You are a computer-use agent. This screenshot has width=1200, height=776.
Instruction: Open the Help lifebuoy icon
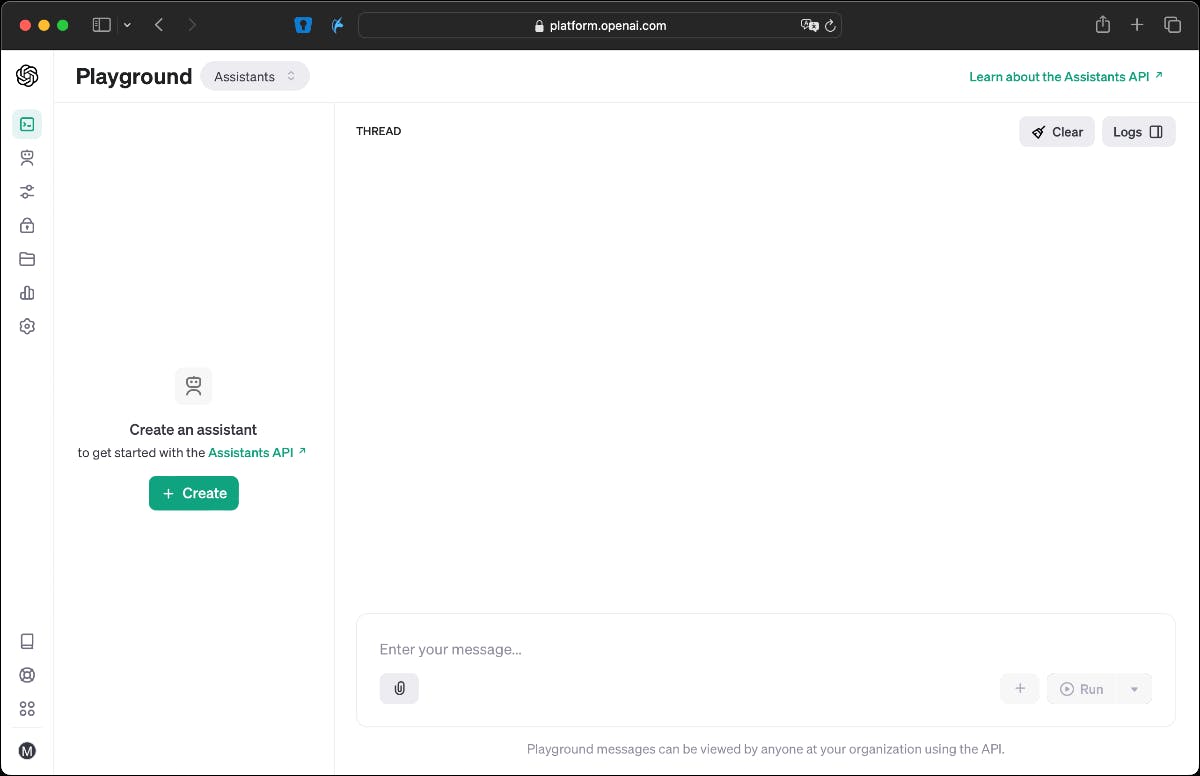(27, 675)
